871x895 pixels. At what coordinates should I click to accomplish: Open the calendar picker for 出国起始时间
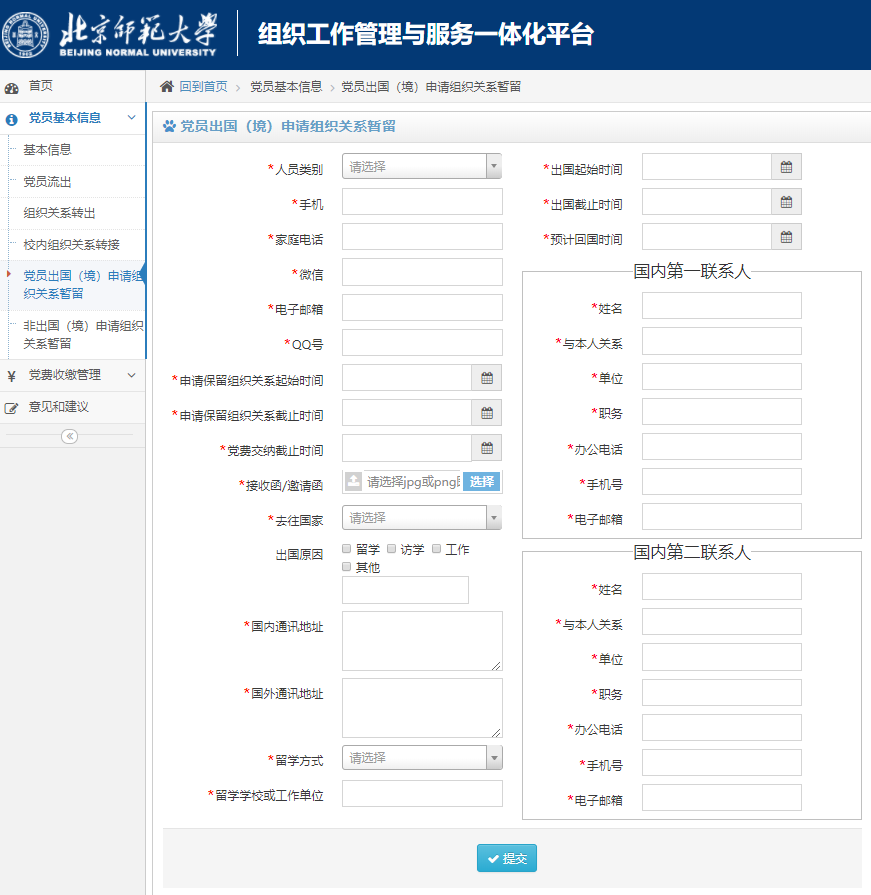click(786, 166)
